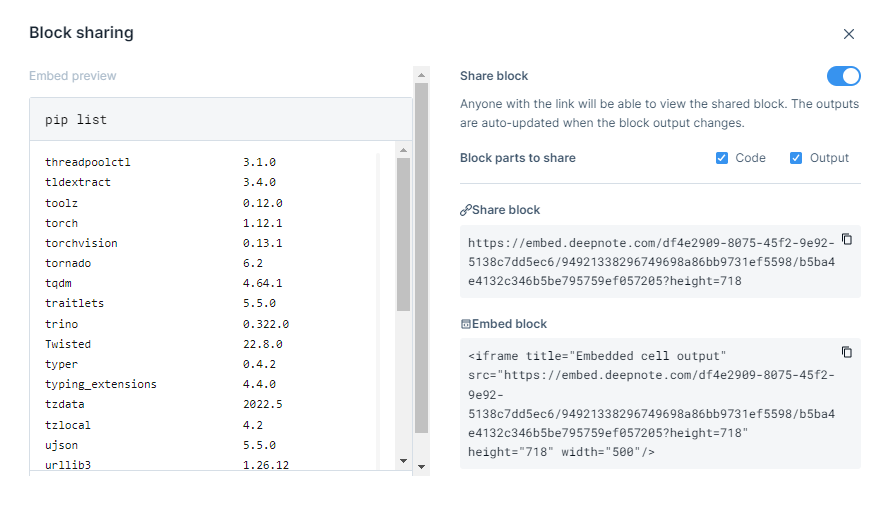
Task: Copy the embed iframe code
Action: [x=846, y=352]
